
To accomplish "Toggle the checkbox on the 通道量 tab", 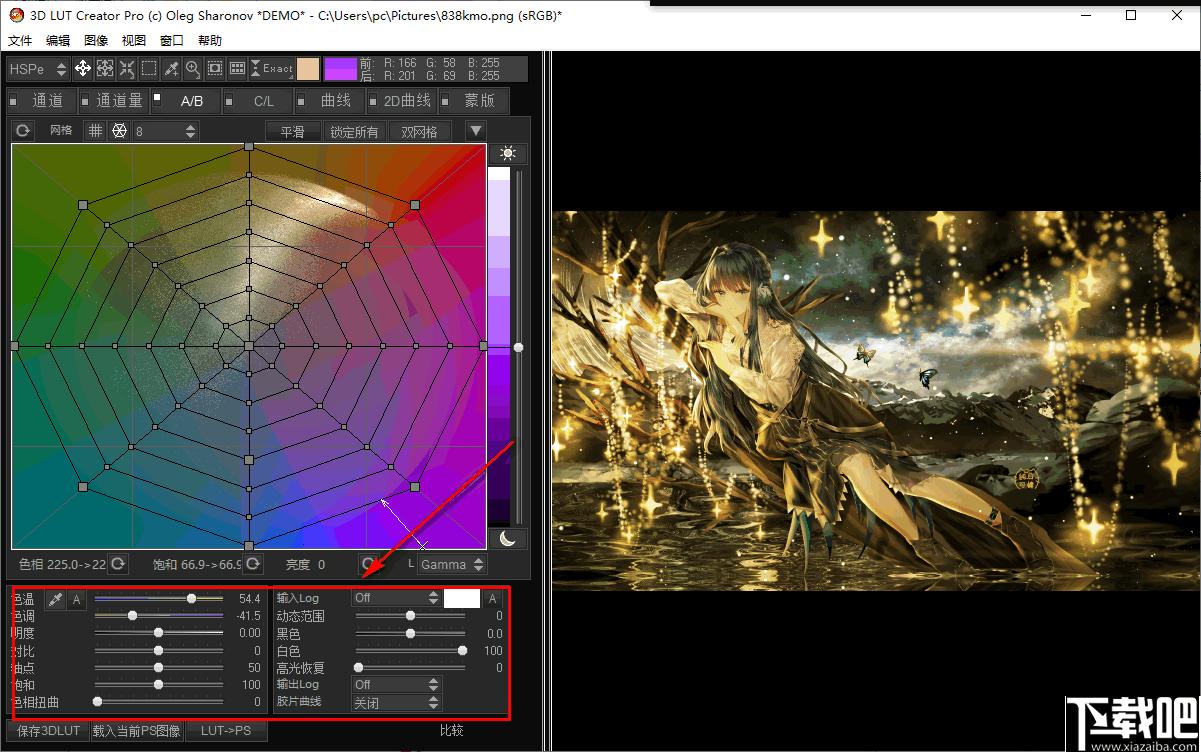I will click(87, 100).
